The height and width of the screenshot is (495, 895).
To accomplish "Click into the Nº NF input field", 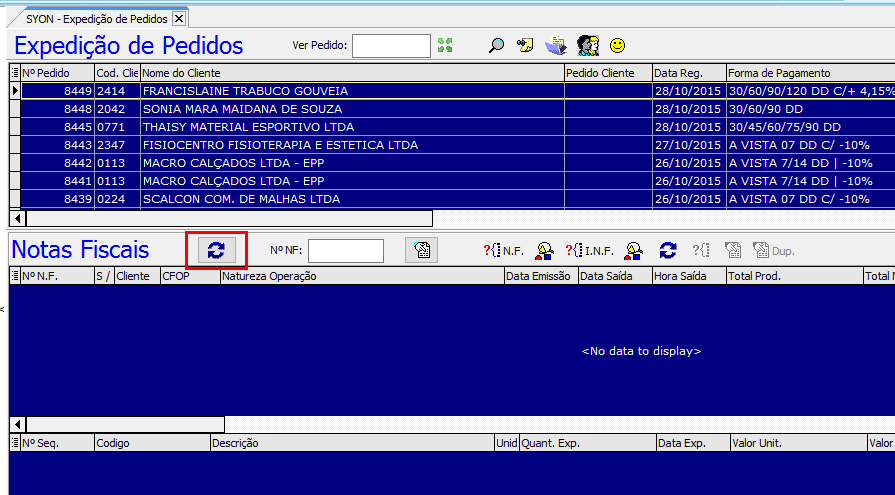I will click(346, 251).
